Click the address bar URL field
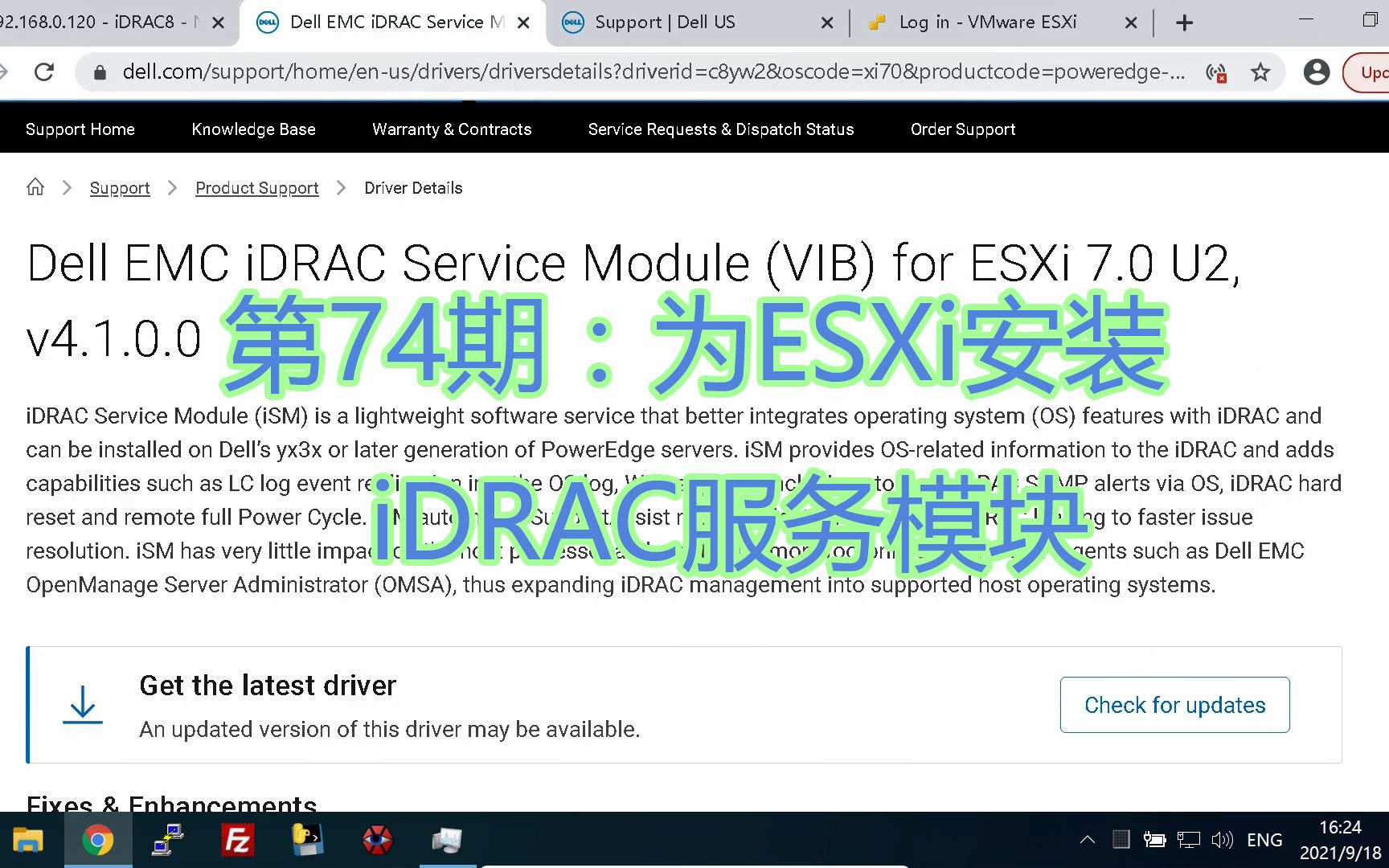This screenshot has height=868, width=1389. [x=653, y=72]
